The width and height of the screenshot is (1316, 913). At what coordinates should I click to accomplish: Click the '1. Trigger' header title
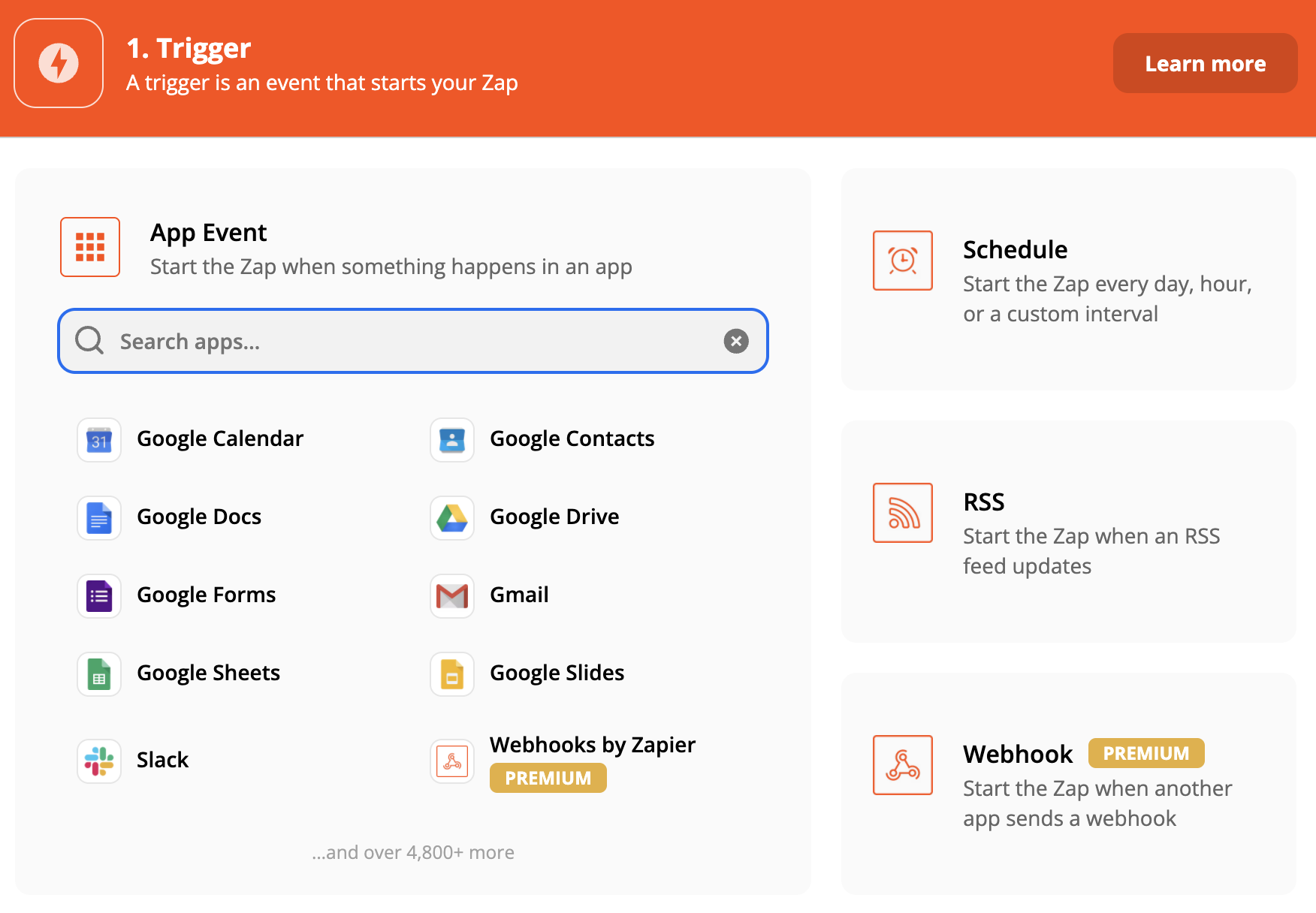pos(189,48)
